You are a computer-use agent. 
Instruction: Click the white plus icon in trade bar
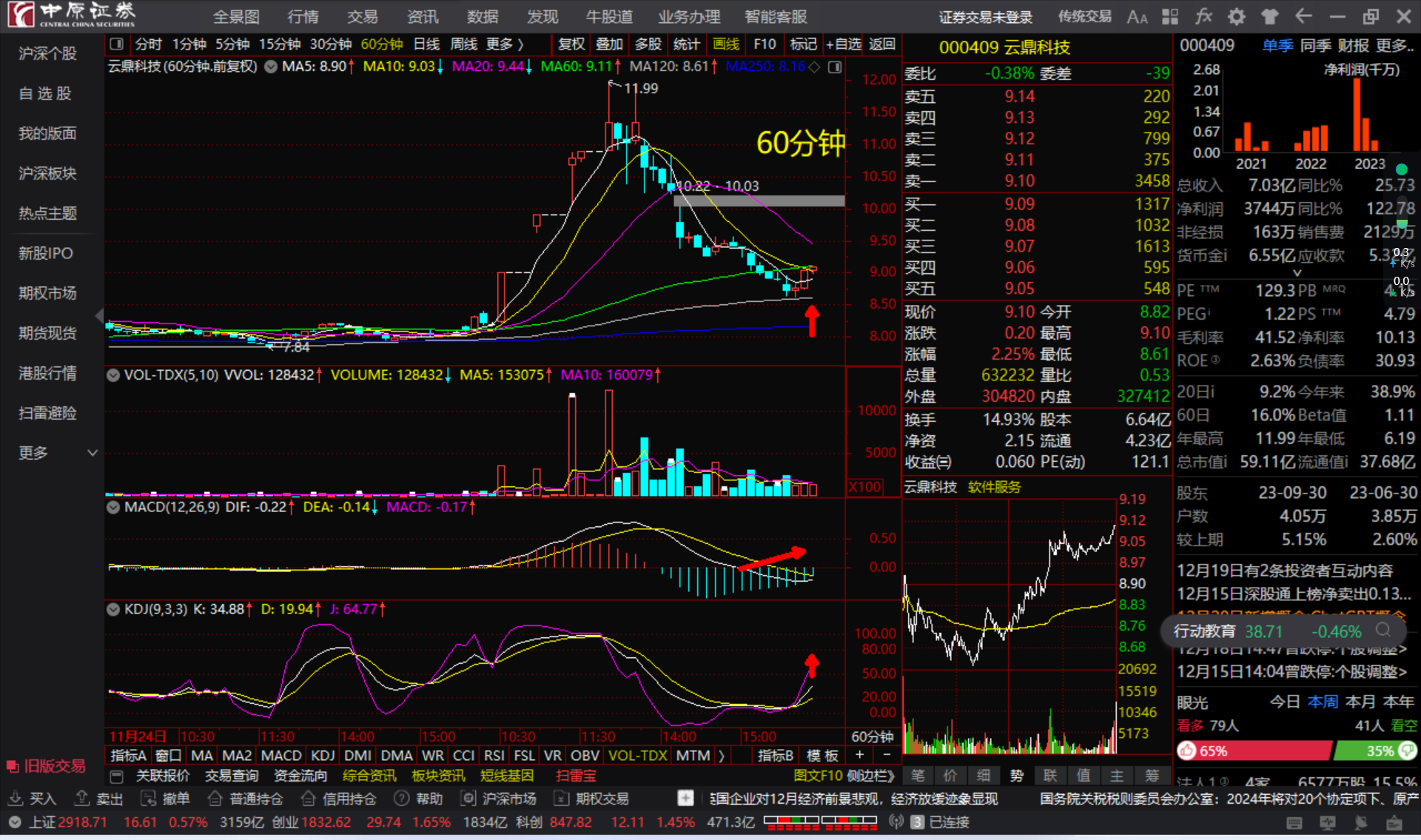(685, 799)
